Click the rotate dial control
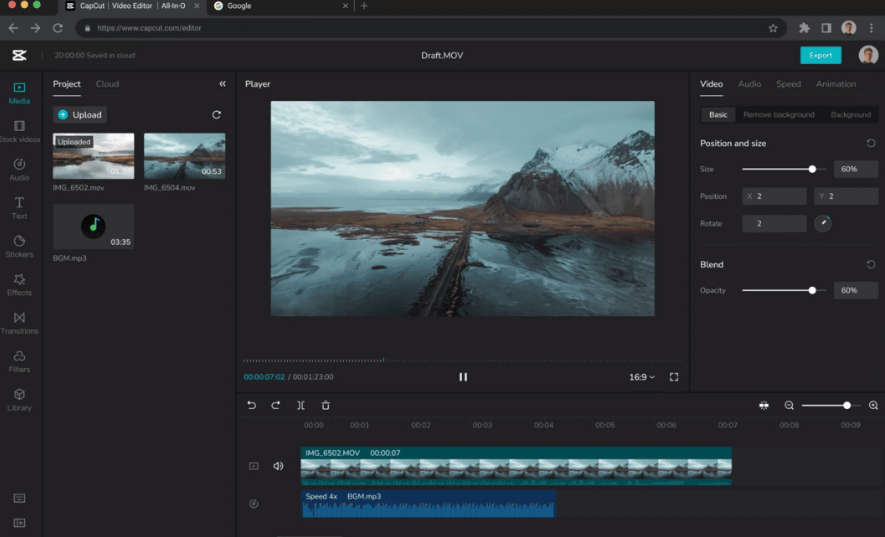 click(823, 223)
